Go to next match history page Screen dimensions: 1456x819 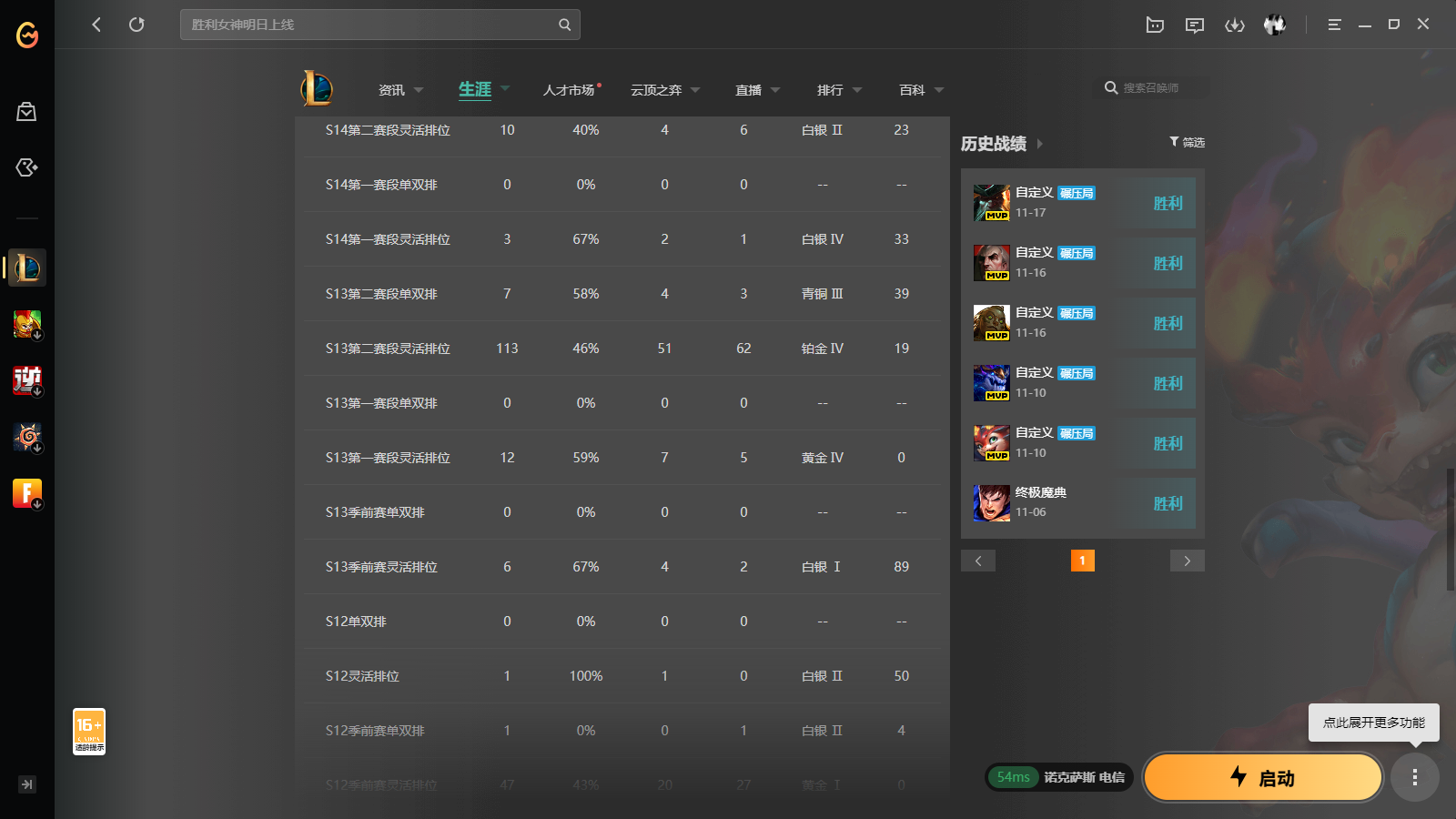(x=1188, y=561)
